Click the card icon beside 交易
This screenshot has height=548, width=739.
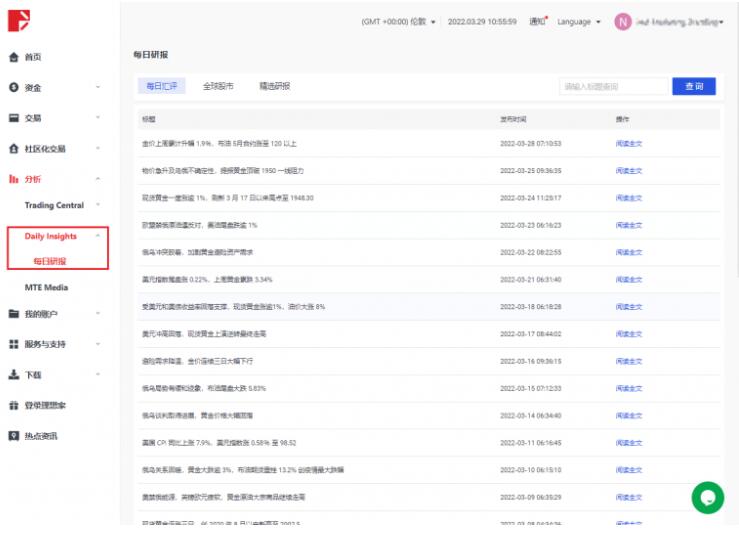[14, 118]
